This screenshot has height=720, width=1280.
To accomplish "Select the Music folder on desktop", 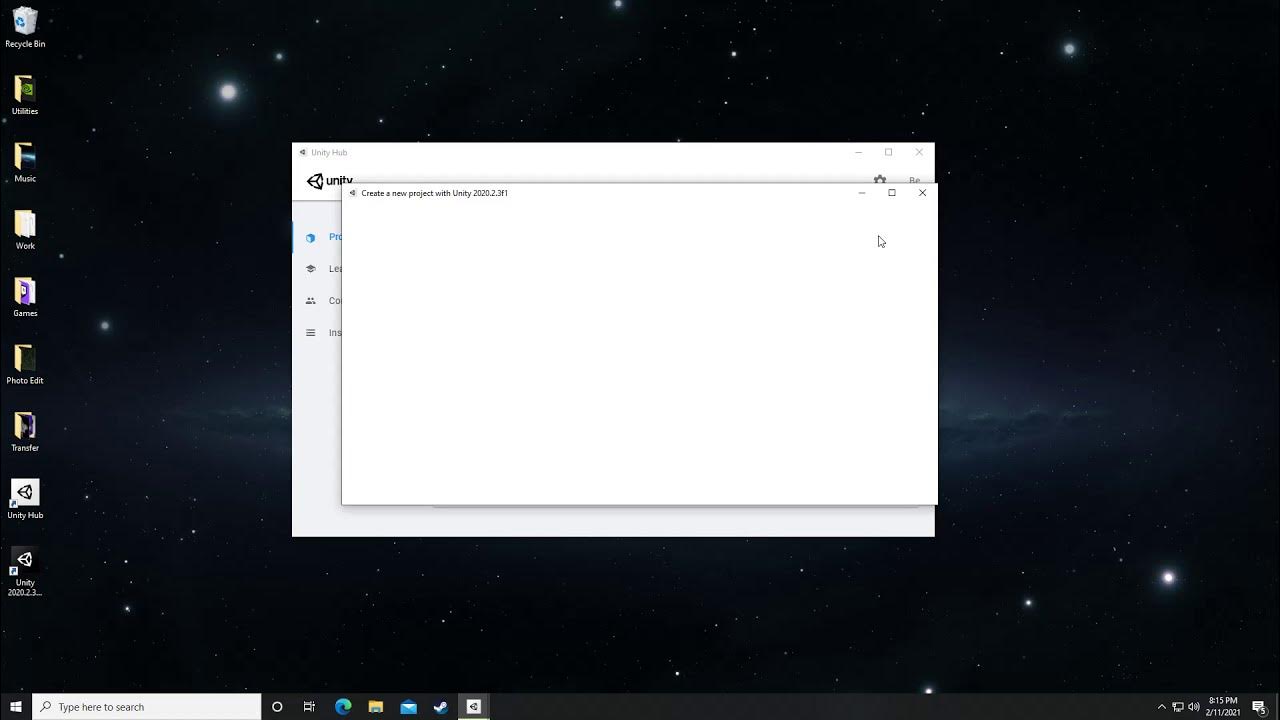I will click(x=25, y=162).
